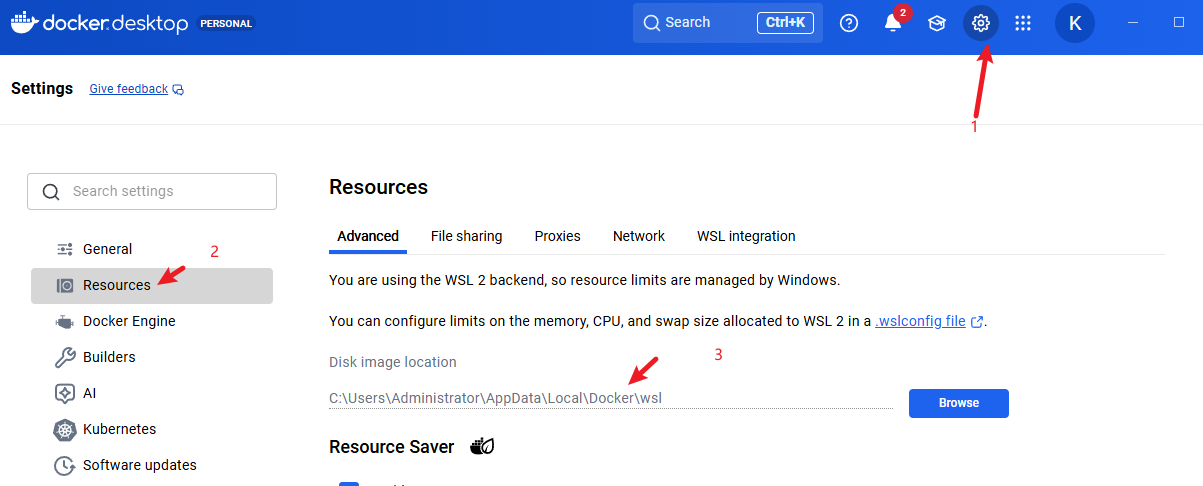Click the Builders wrench icon
The height and width of the screenshot is (486, 1203).
pyautogui.click(x=65, y=357)
